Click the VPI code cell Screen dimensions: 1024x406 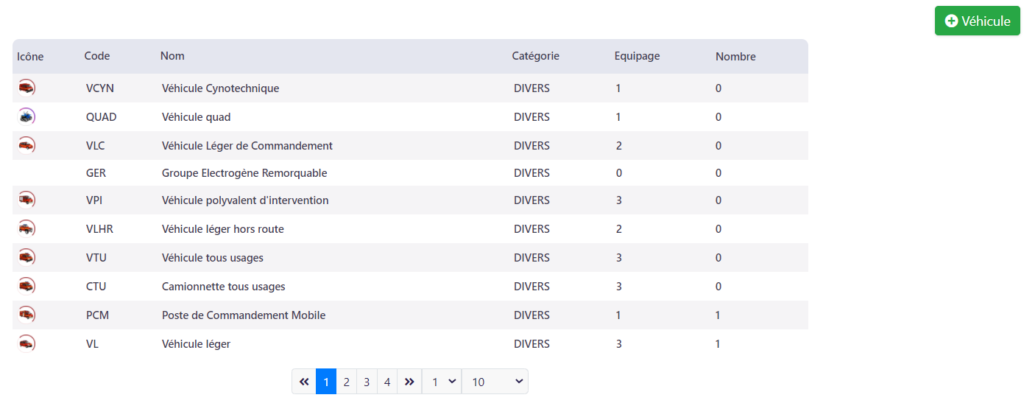93,200
